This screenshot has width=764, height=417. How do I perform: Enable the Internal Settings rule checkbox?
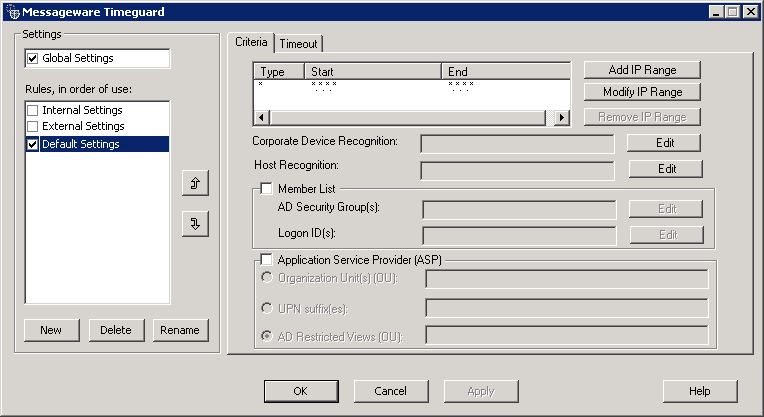click(33, 110)
